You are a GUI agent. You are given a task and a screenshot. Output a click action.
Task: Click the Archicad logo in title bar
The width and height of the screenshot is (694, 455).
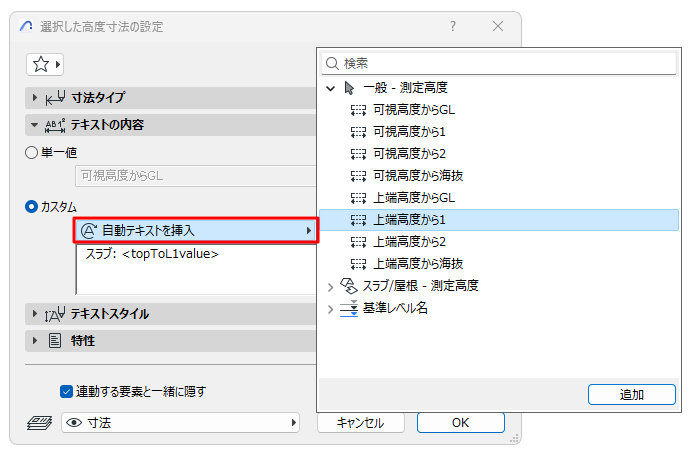(x=26, y=27)
